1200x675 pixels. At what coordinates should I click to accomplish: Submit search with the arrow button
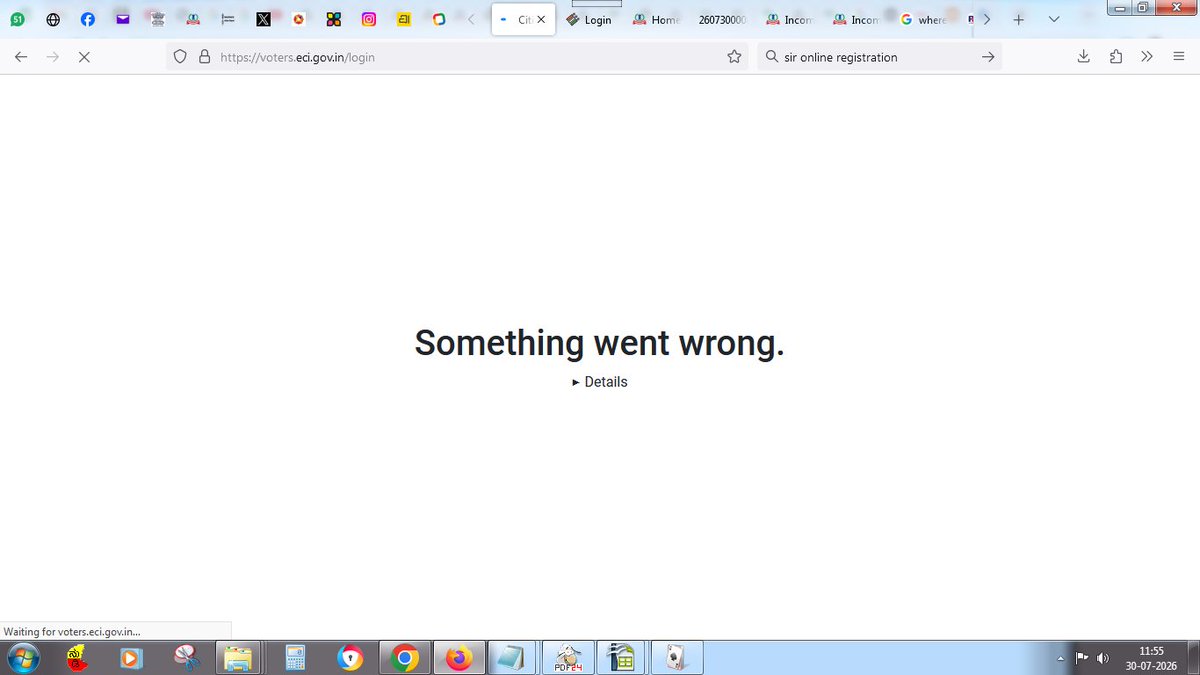(x=988, y=57)
